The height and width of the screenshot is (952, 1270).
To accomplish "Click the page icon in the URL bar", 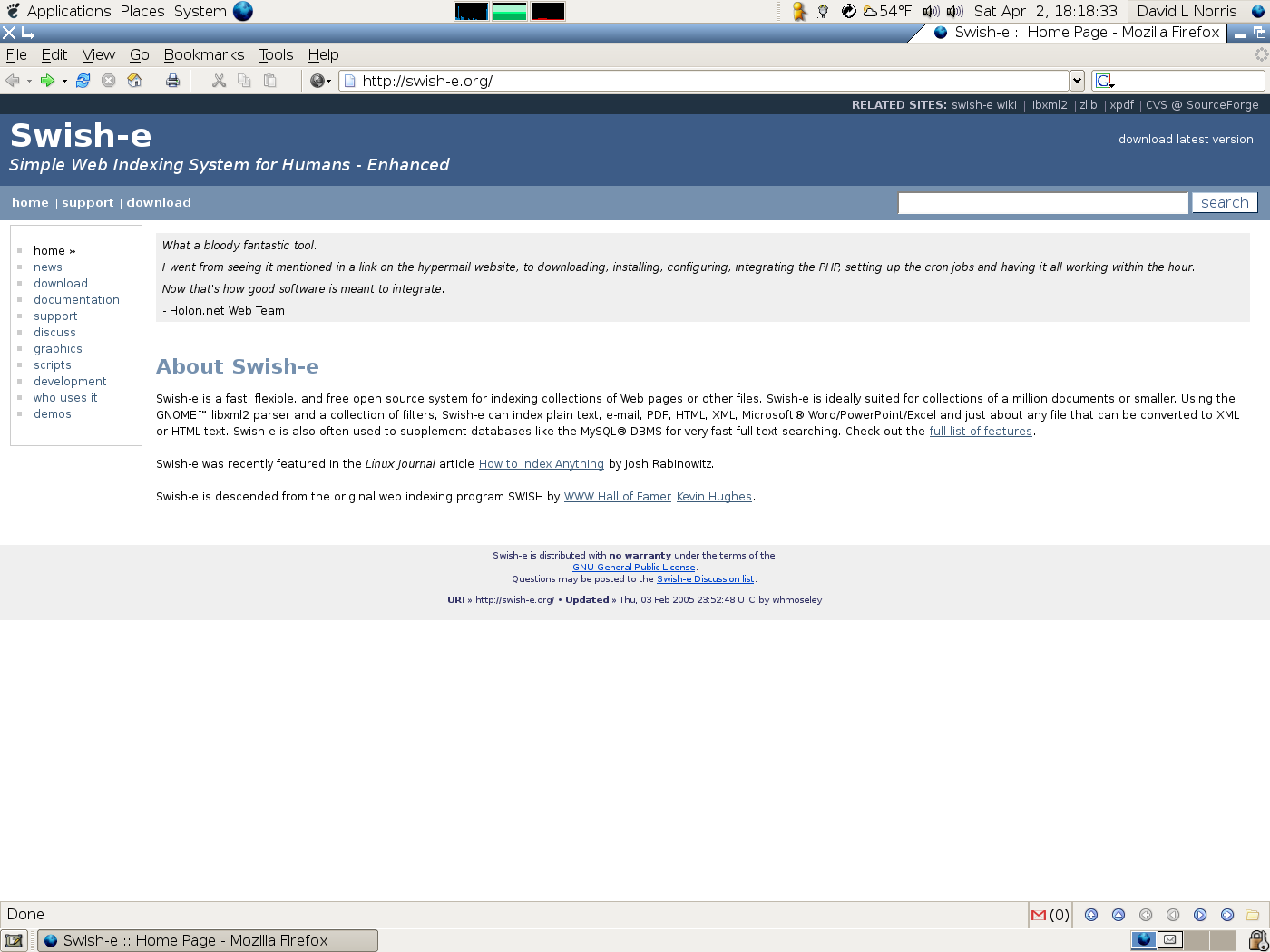I will pos(350,81).
